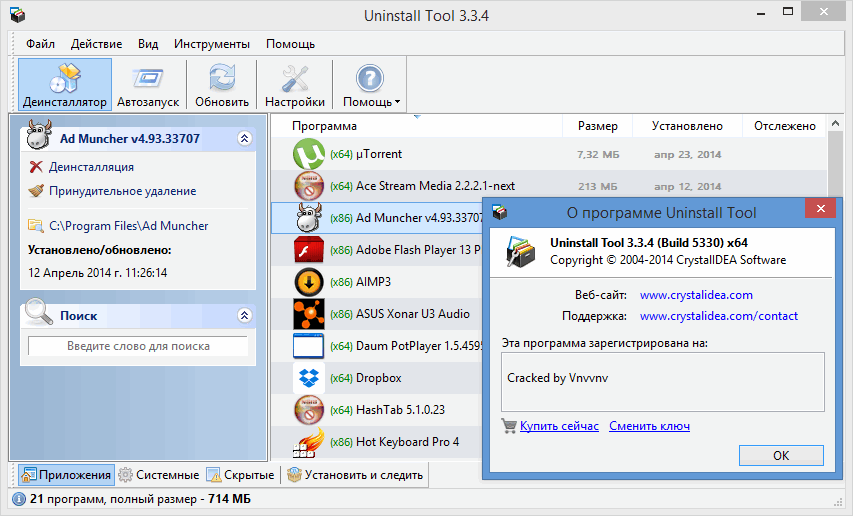Click the AIMP3 orange icon
This screenshot has height=516, width=853.
[x=308, y=282]
